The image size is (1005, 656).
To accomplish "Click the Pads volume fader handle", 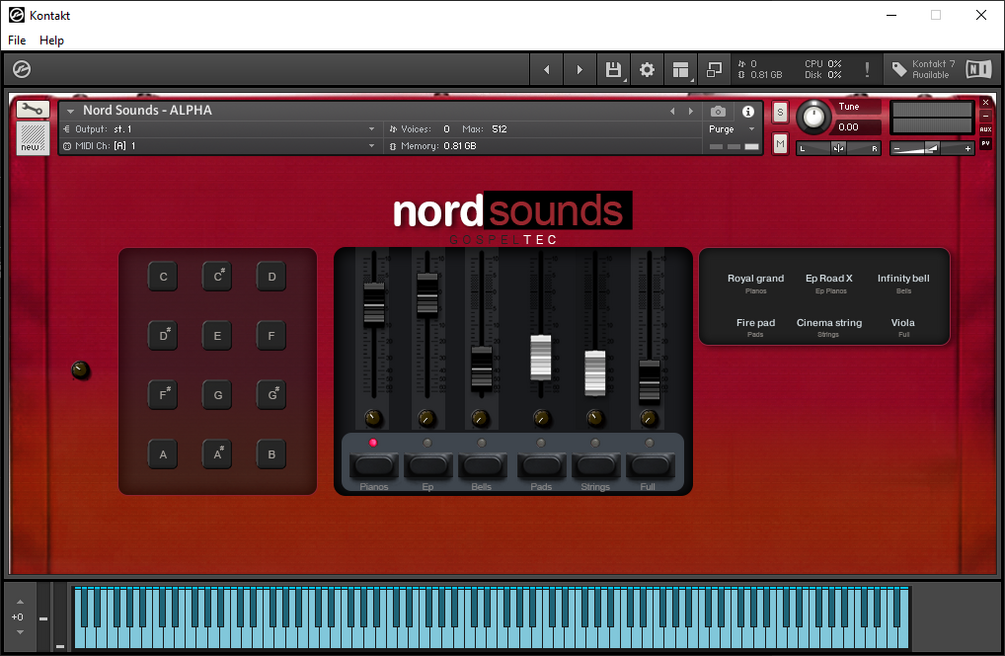I will pos(541,357).
